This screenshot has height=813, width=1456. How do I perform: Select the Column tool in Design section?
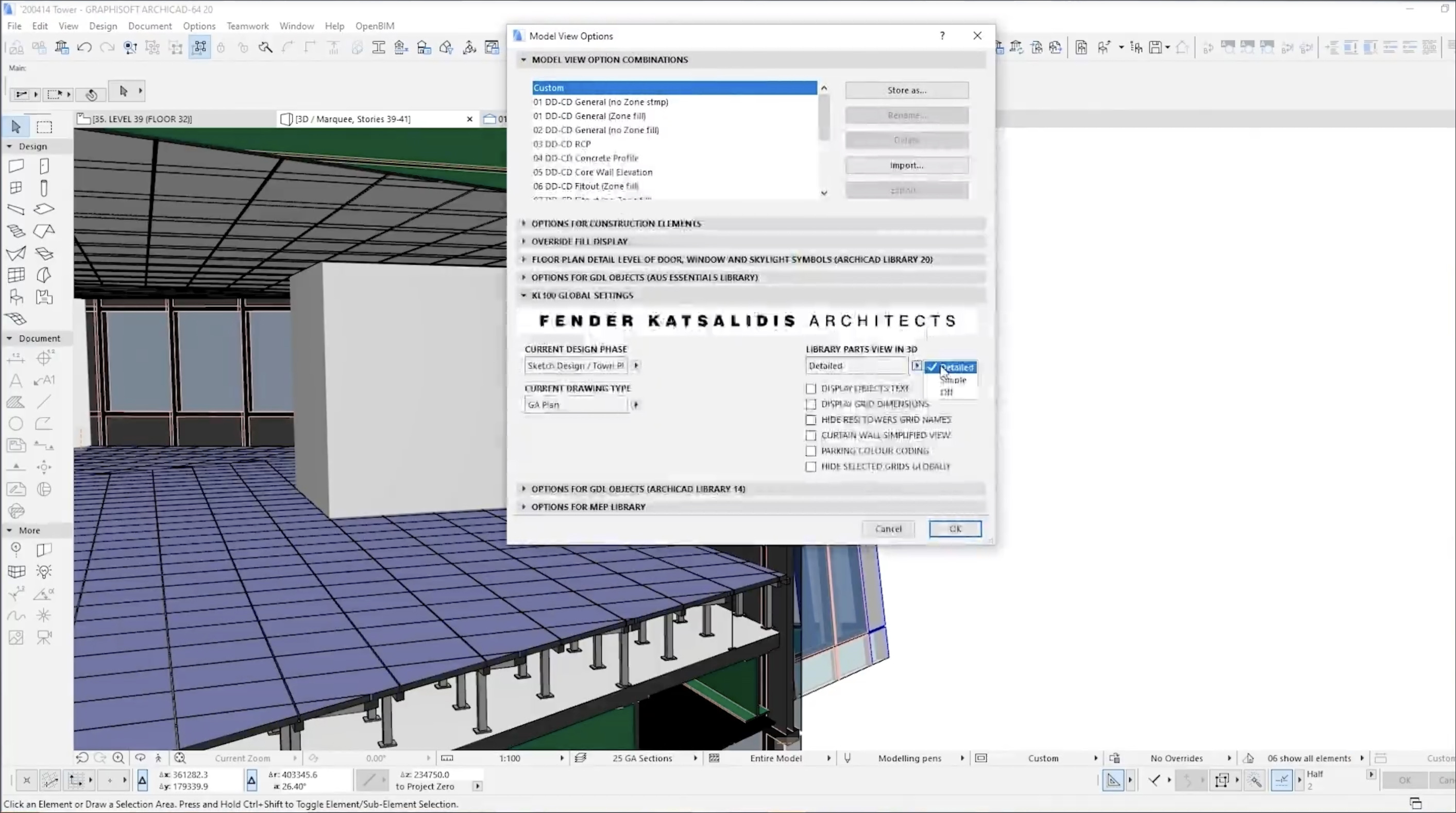point(44,188)
